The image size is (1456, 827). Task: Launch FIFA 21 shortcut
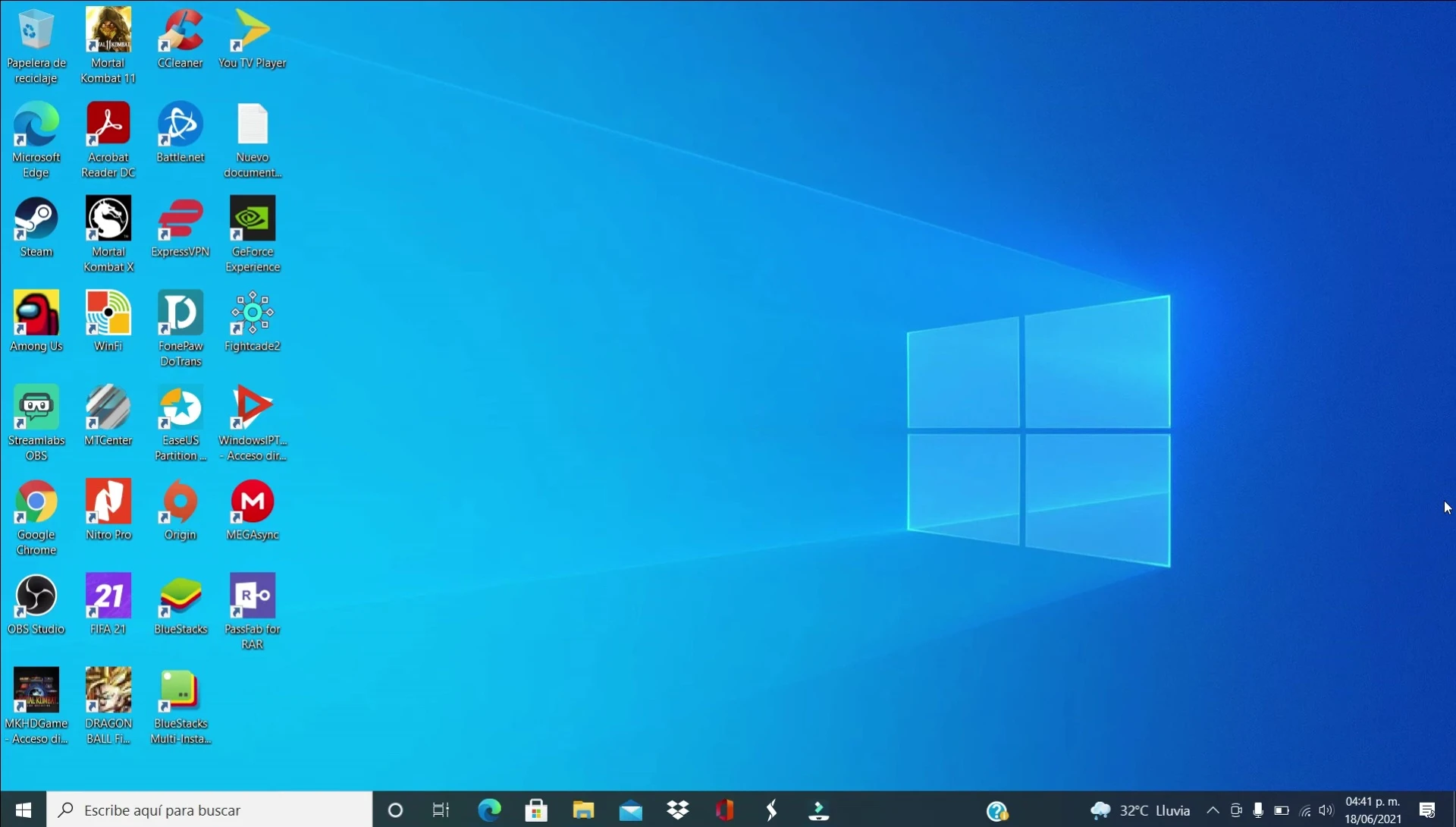point(108,605)
